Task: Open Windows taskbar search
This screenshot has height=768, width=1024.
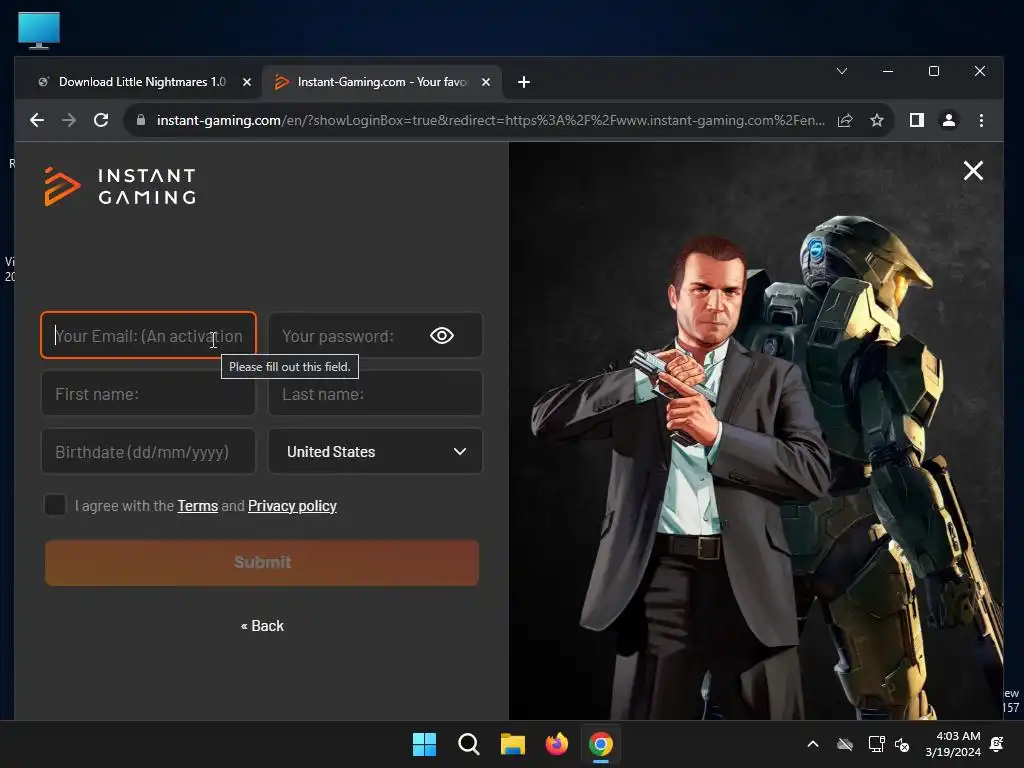Action: point(468,744)
